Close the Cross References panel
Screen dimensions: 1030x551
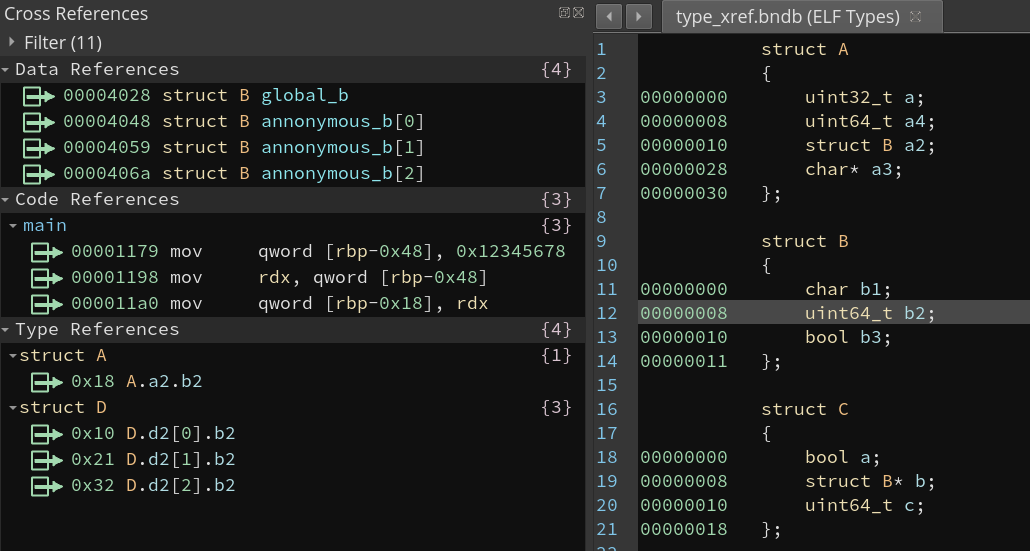(x=578, y=12)
